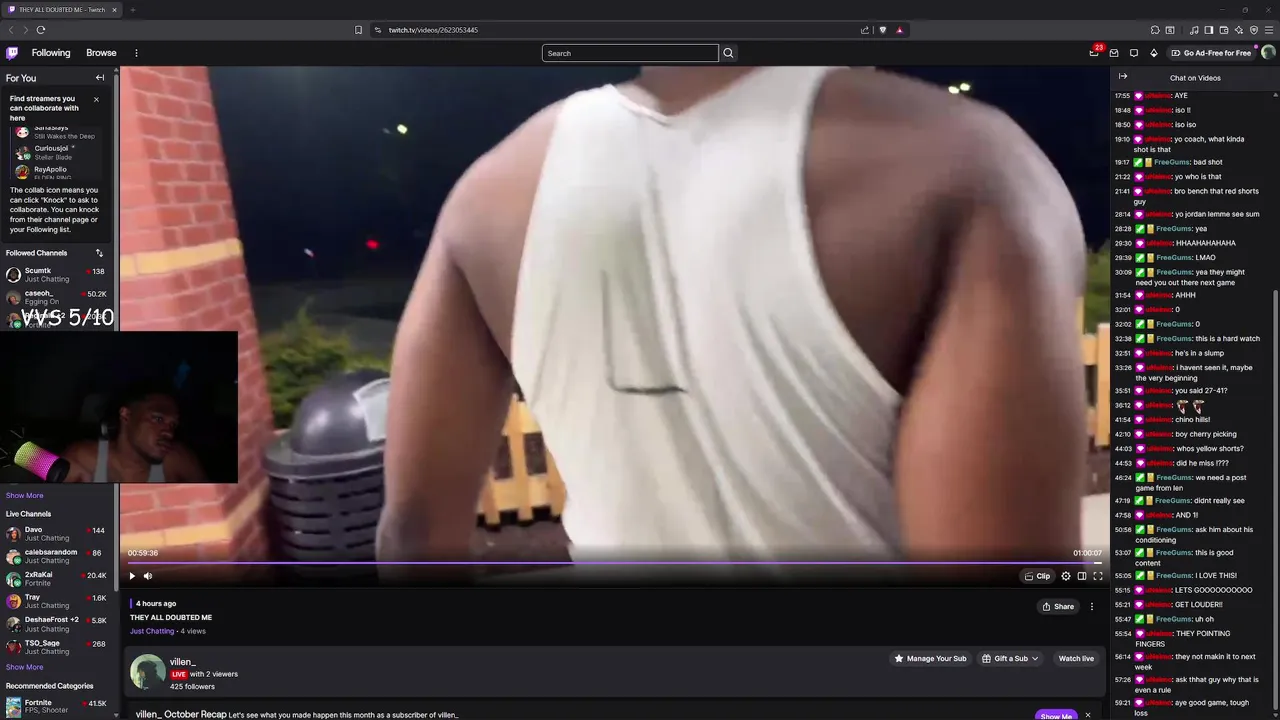Screen dimensions: 1280x720
Task: Reload the page in the browser
Action: click(41, 30)
